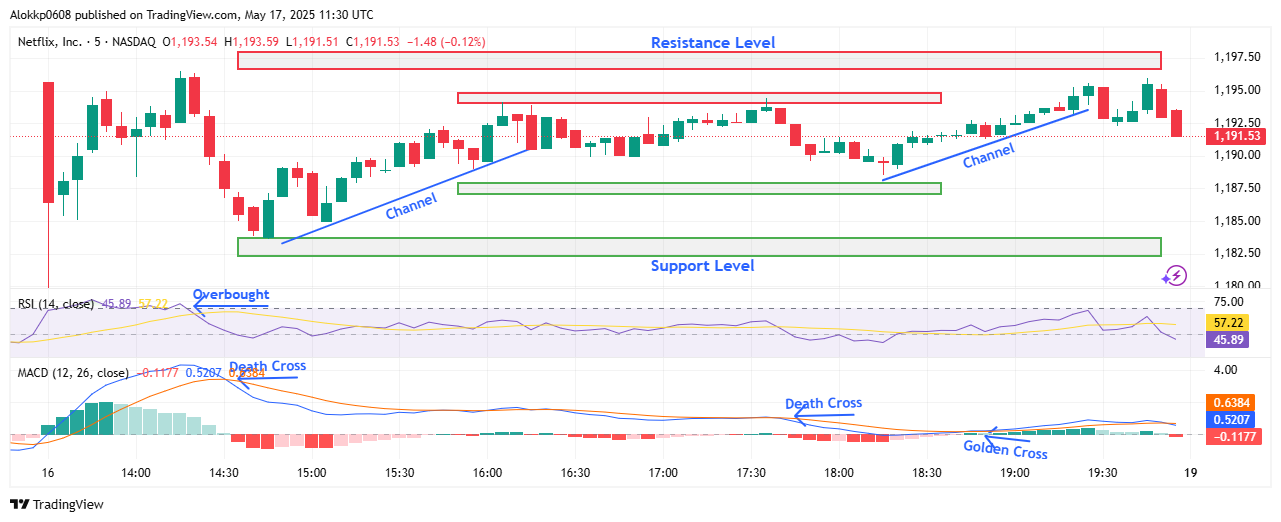Click the 1,197.50 price scale label
This screenshot has width=1281, height=522.
click(x=1237, y=57)
